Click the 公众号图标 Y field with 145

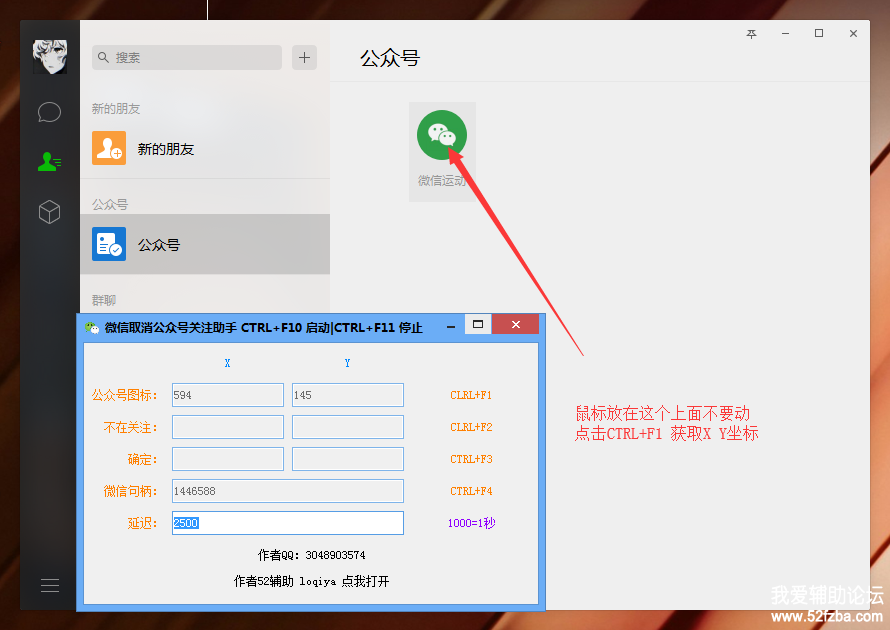[x=348, y=395]
